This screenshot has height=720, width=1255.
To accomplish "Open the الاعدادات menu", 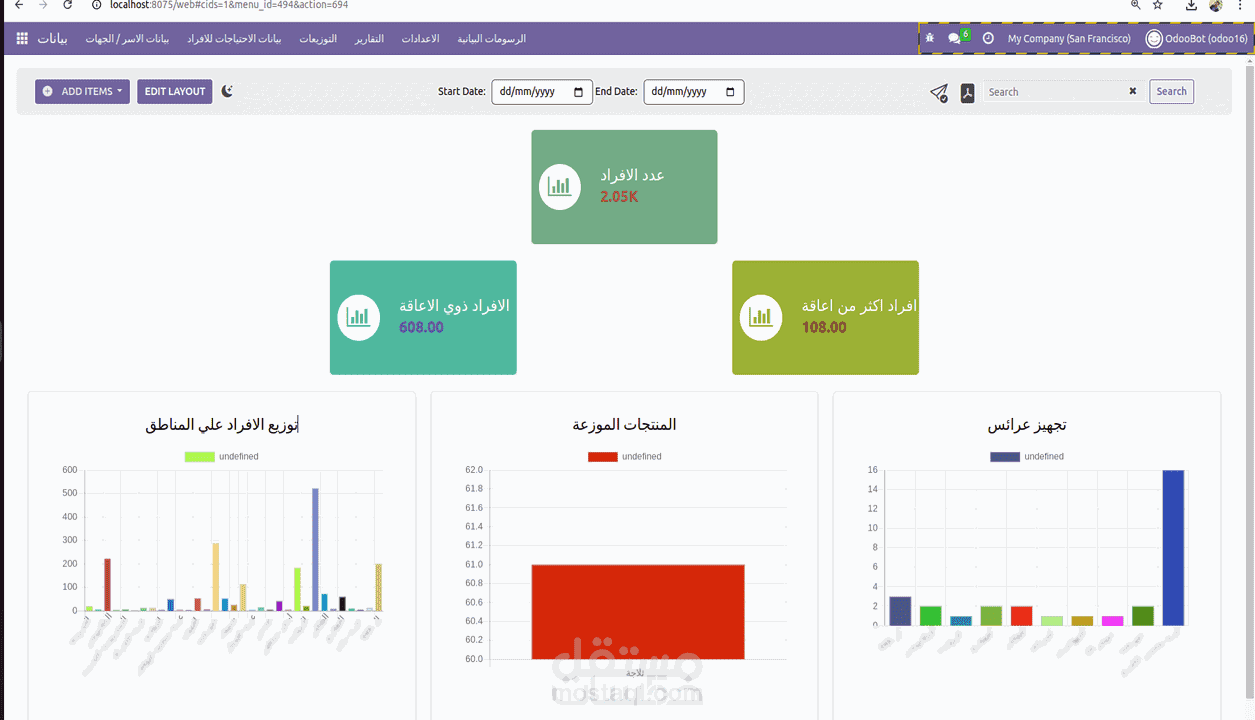I will pos(420,38).
